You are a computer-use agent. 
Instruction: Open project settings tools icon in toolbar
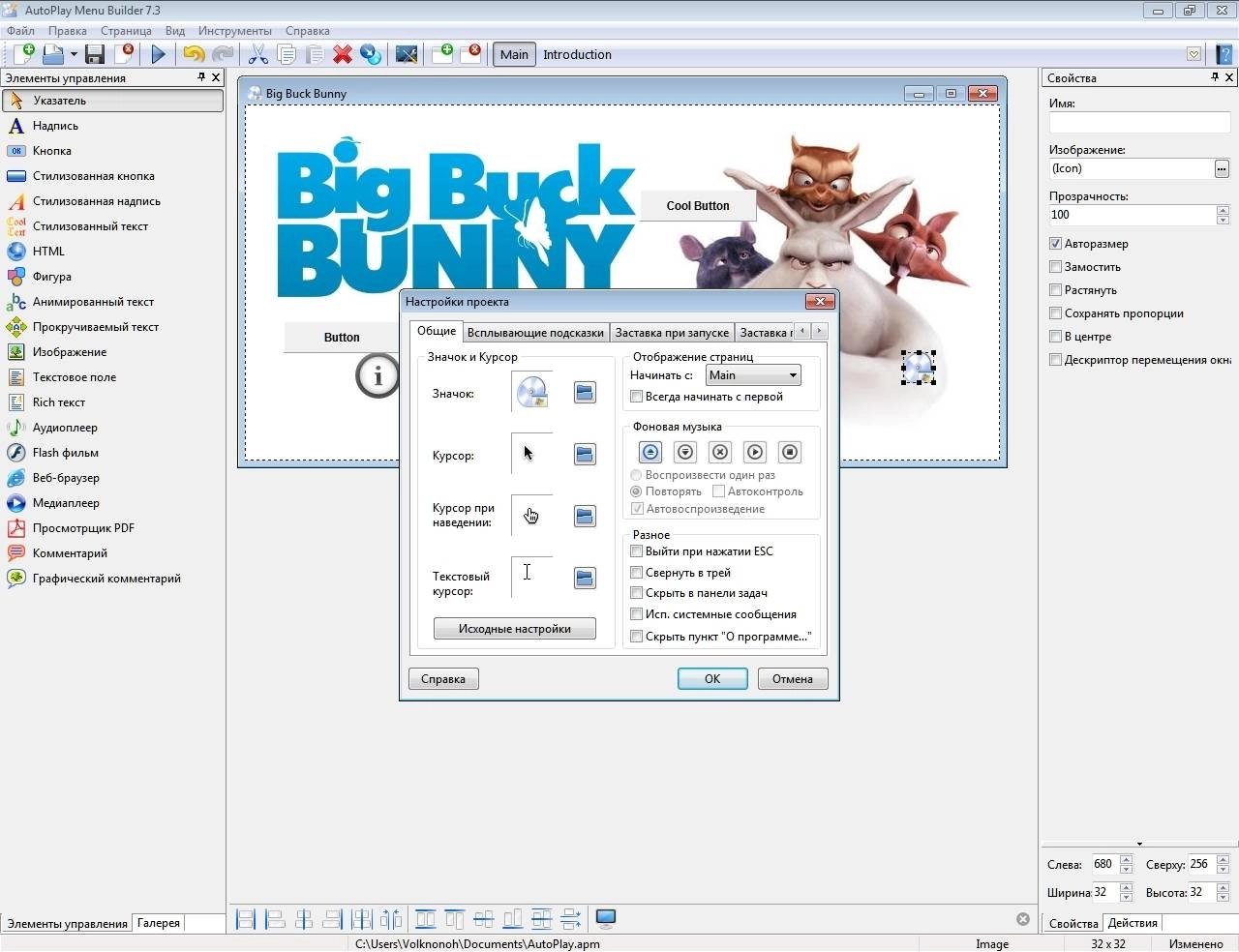[x=407, y=54]
